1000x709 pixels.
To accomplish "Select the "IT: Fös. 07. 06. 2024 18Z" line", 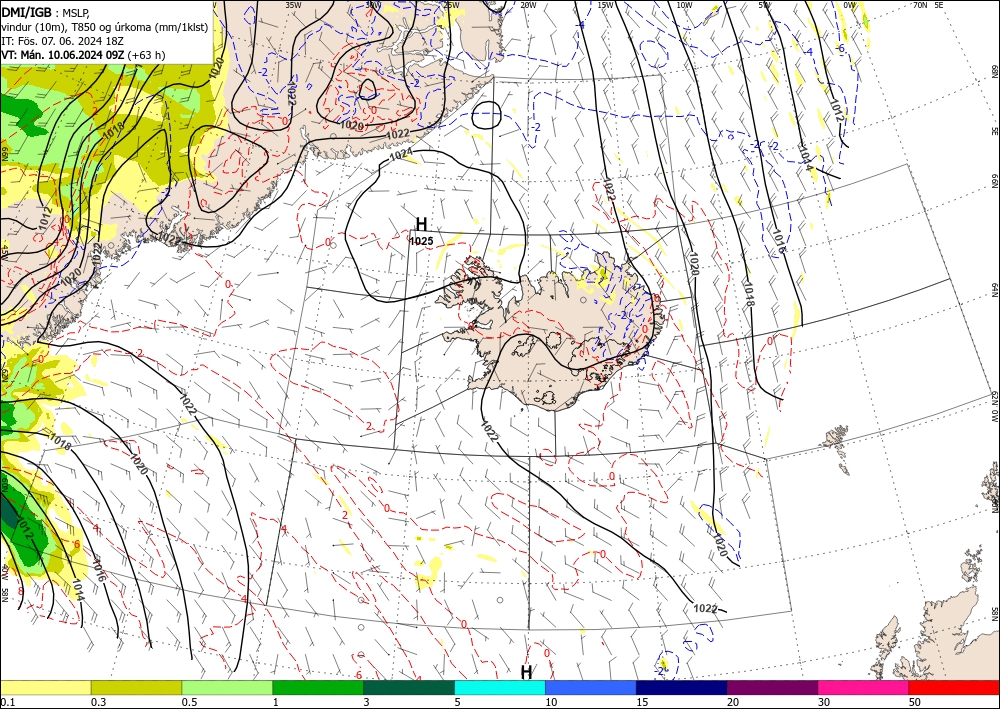I will [x=62, y=41].
